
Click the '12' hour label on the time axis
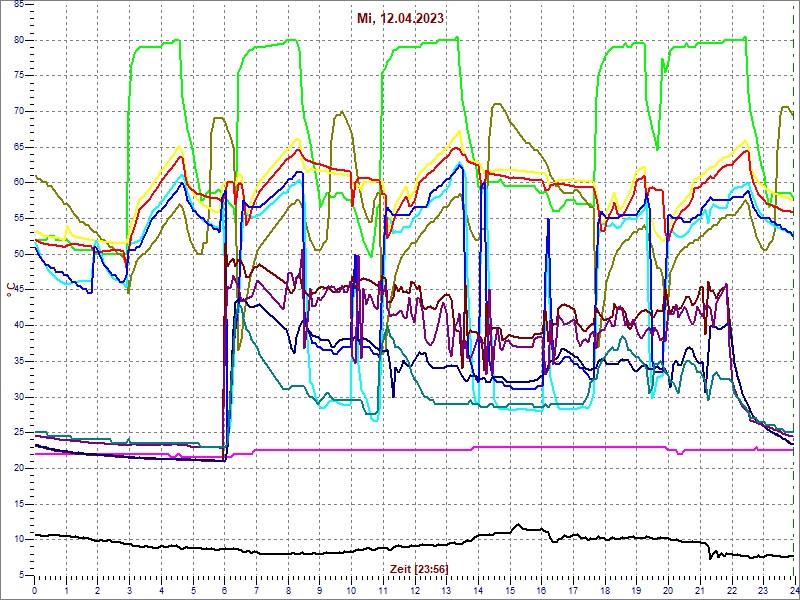click(x=414, y=589)
